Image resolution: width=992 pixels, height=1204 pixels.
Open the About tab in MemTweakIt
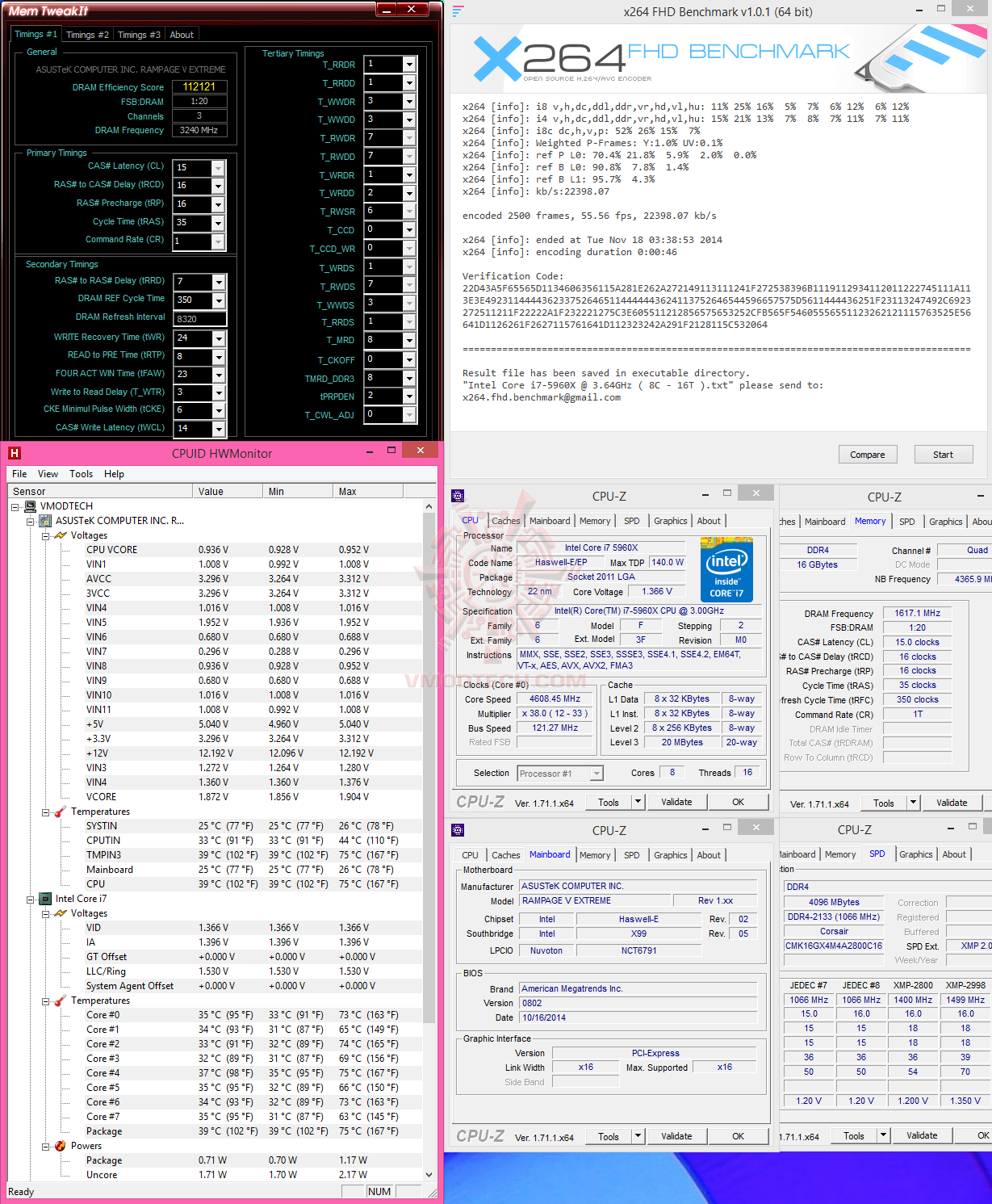point(182,35)
